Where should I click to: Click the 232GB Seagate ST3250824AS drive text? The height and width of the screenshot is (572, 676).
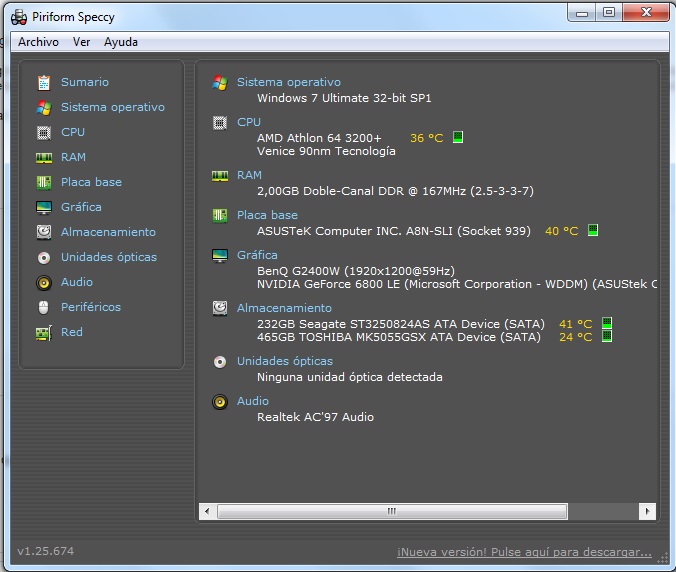401,324
